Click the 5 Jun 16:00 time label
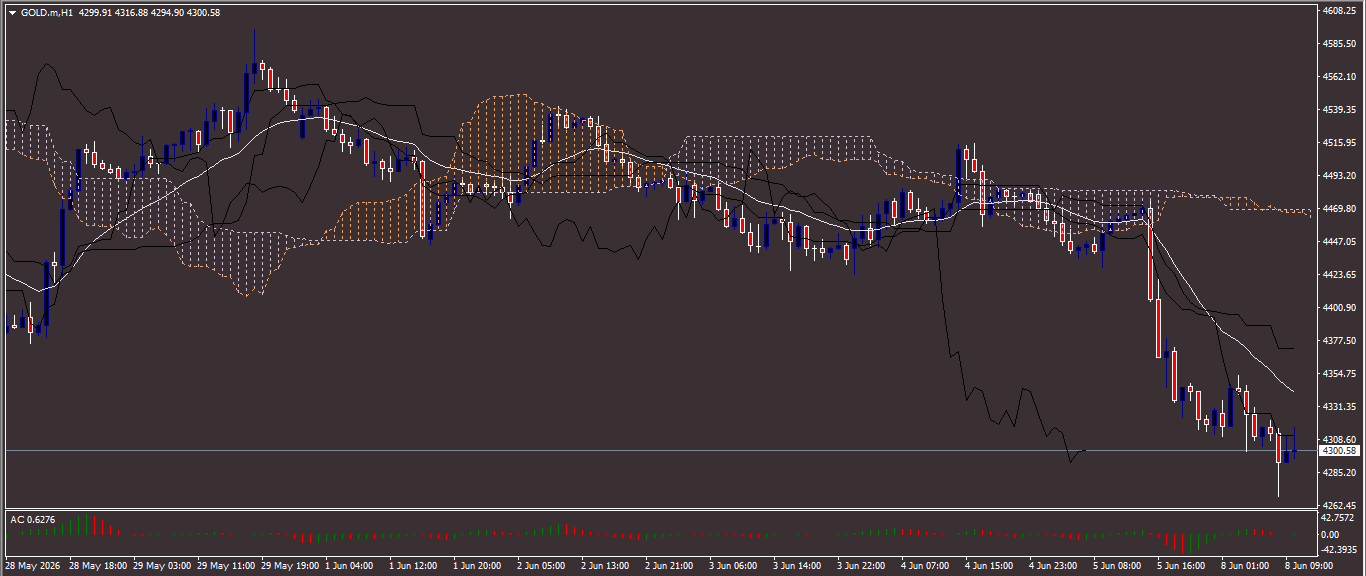Image resolution: width=1366 pixels, height=576 pixels. tap(1182, 566)
